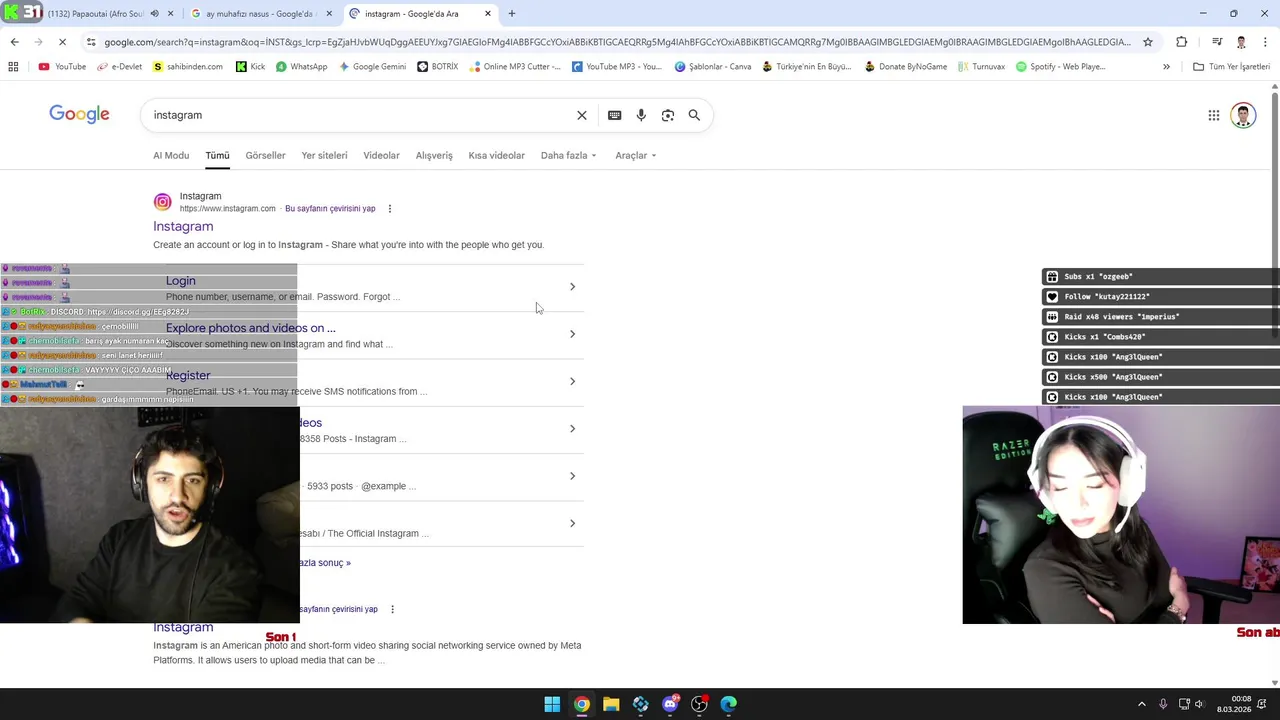Expand the Araçlar dropdown

click(x=635, y=156)
